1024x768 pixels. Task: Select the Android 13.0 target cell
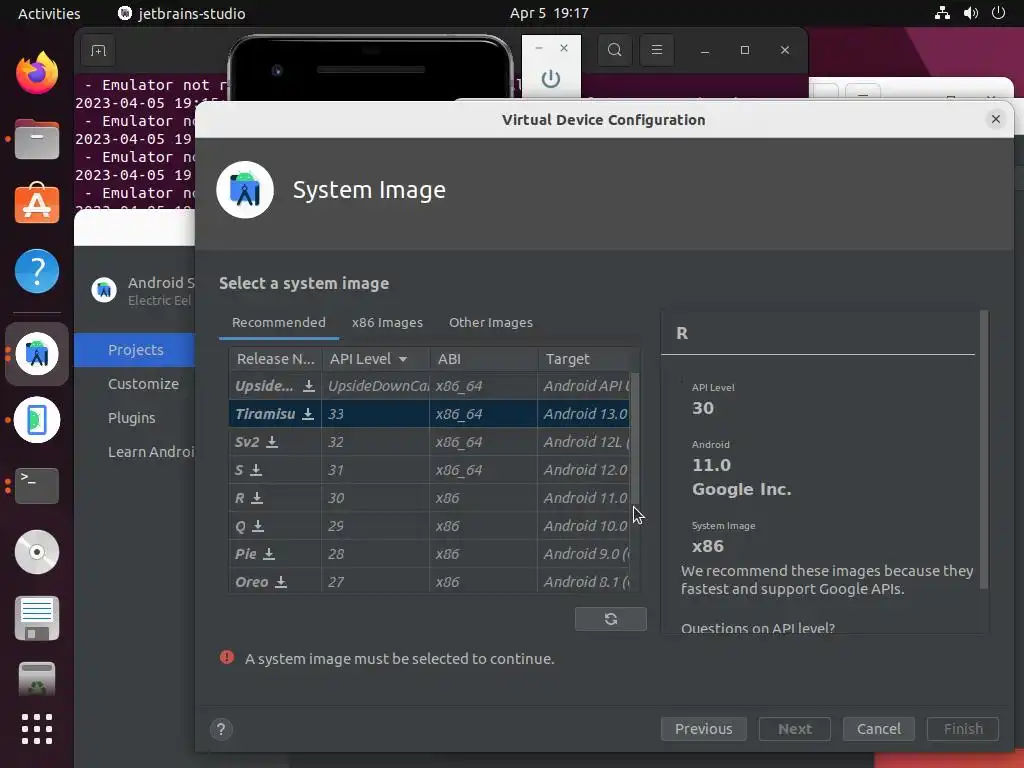click(x=584, y=414)
